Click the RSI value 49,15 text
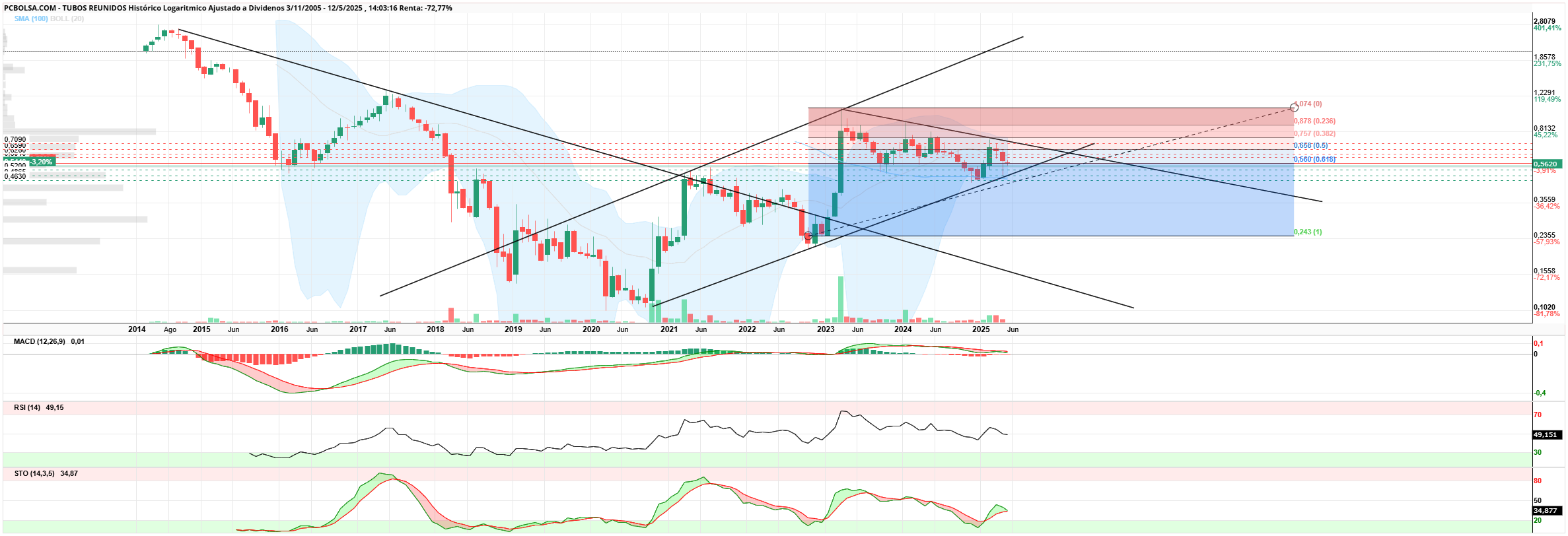This screenshot has width=1568, height=536. (x=55, y=408)
